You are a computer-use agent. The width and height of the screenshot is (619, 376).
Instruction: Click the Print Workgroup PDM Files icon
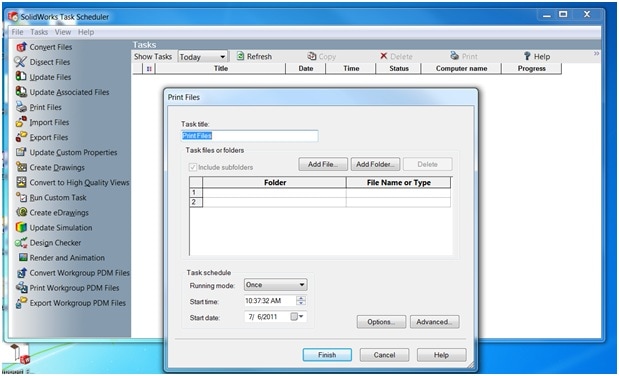click(x=21, y=288)
